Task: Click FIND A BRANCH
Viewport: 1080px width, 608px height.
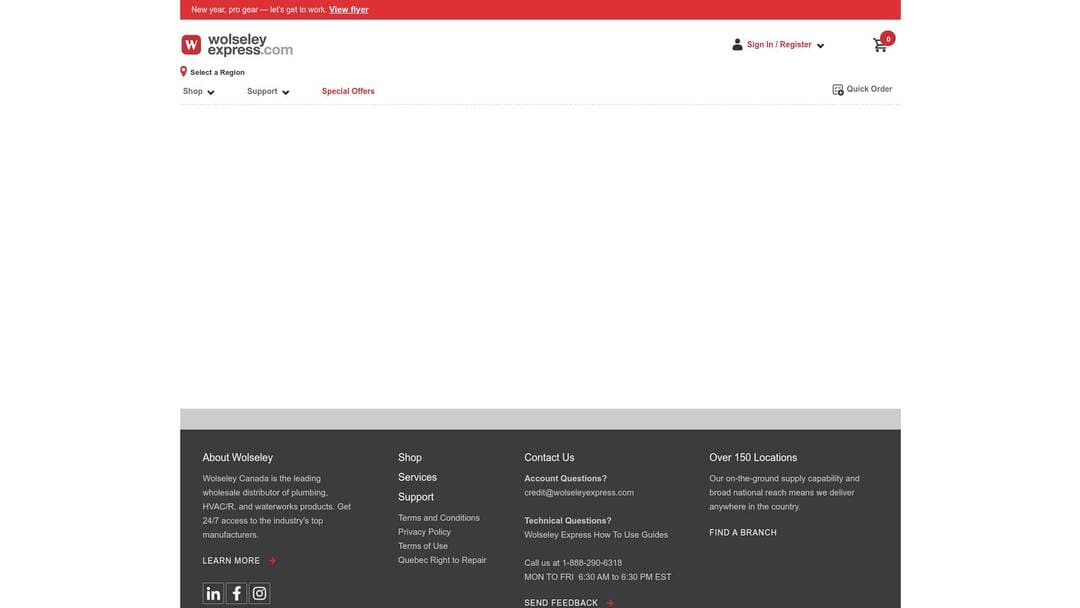Action: click(x=743, y=530)
